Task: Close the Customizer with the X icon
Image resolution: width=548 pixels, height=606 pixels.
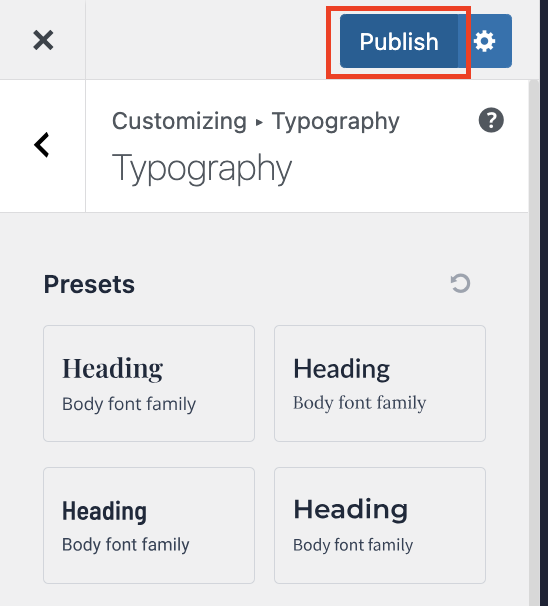Action: click(x=43, y=40)
